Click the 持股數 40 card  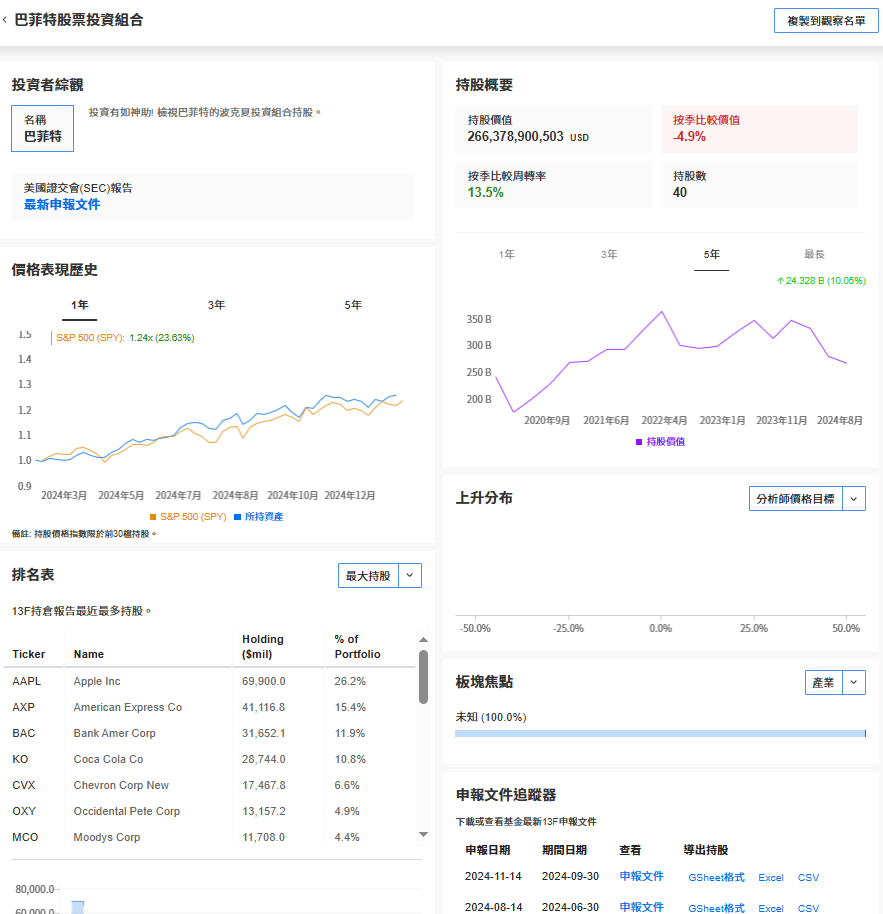[x=759, y=184]
